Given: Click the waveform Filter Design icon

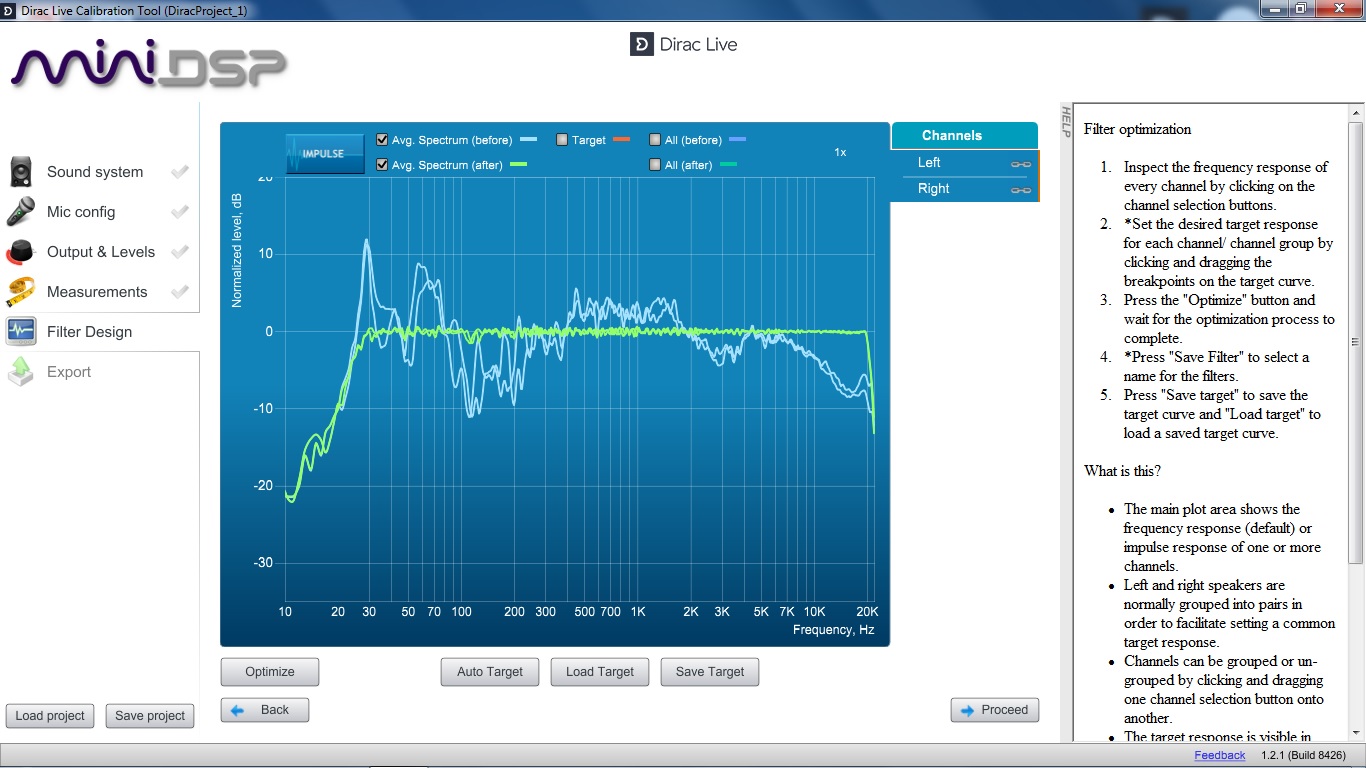Looking at the screenshot, I should (22, 332).
